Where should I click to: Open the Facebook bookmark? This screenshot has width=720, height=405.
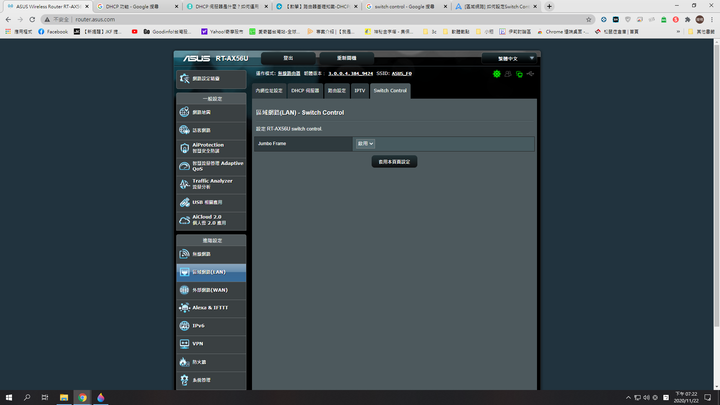click(53, 32)
